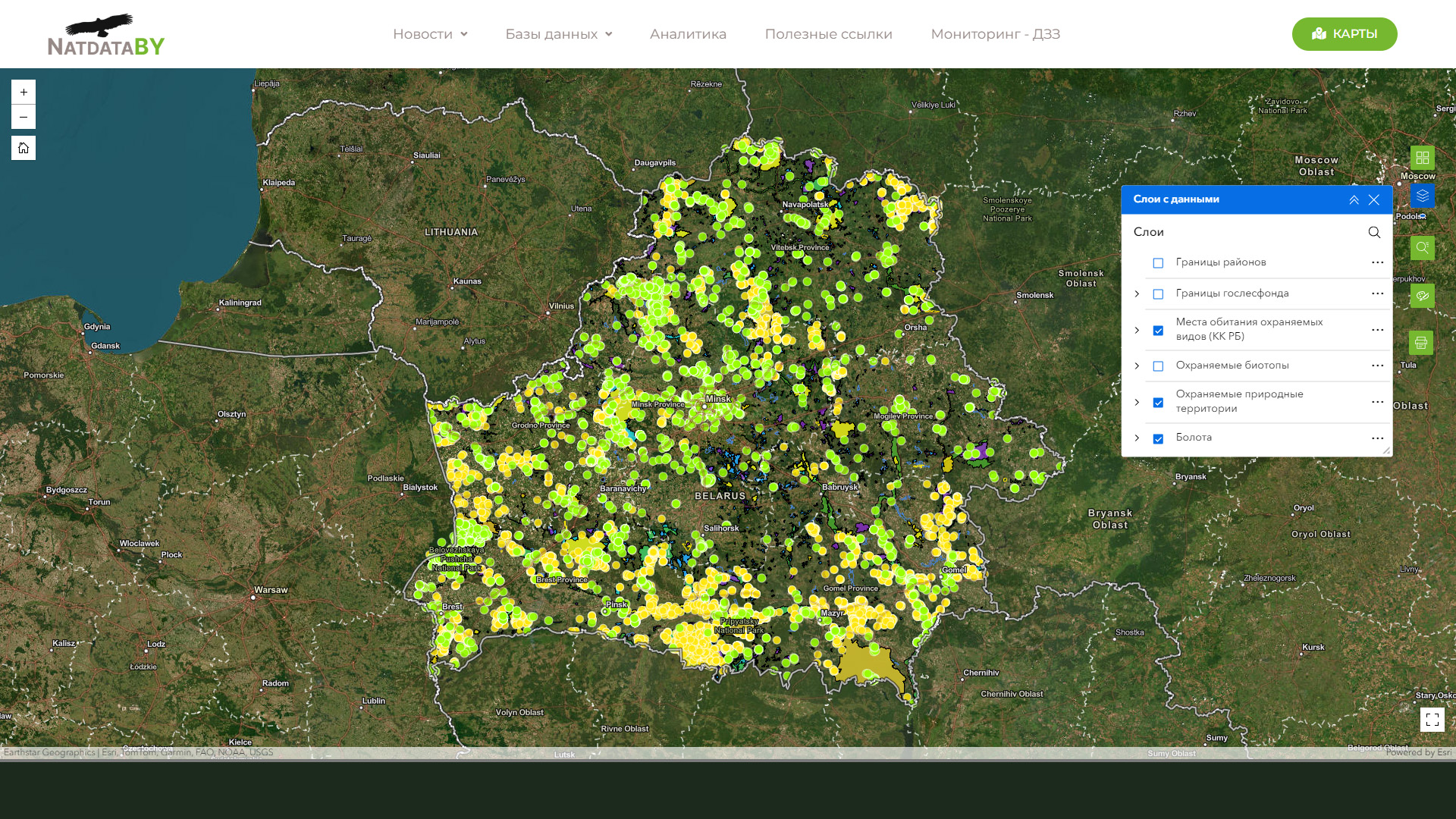Image resolution: width=1456 pixels, height=819 pixels.
Task: Zoom in on the map
Action: click(x=24, y=92)
